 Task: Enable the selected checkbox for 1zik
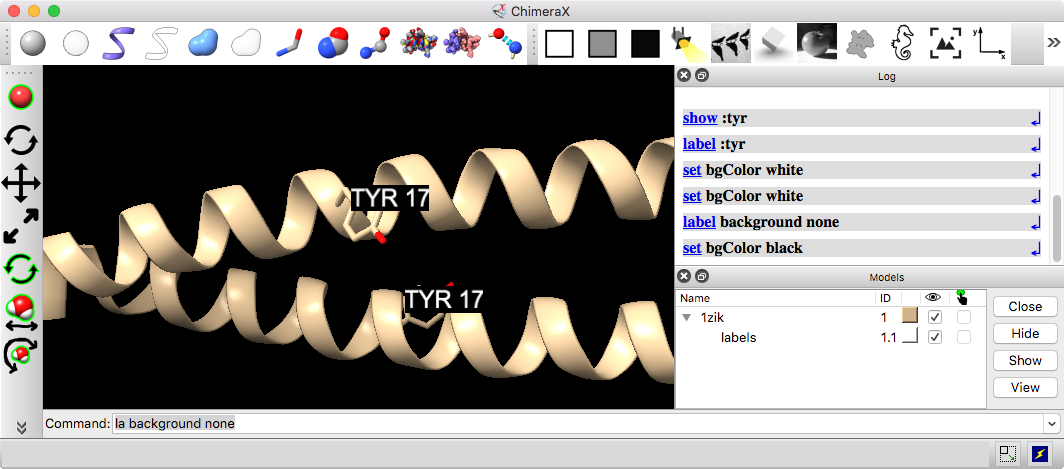[x=963, y=316]
